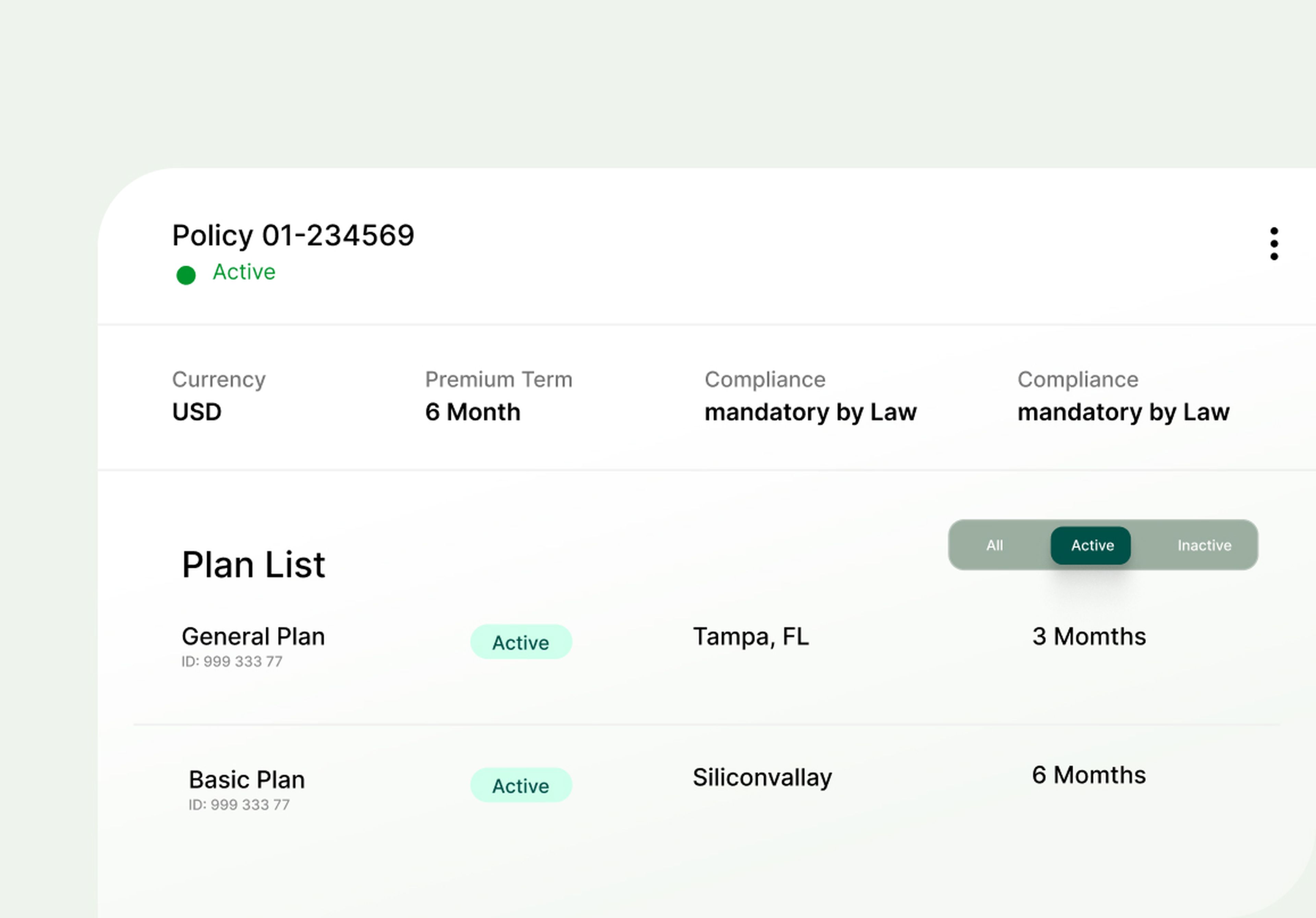Click the green Active policy status label
This screenshot has height=918, width=1316.
244,272
